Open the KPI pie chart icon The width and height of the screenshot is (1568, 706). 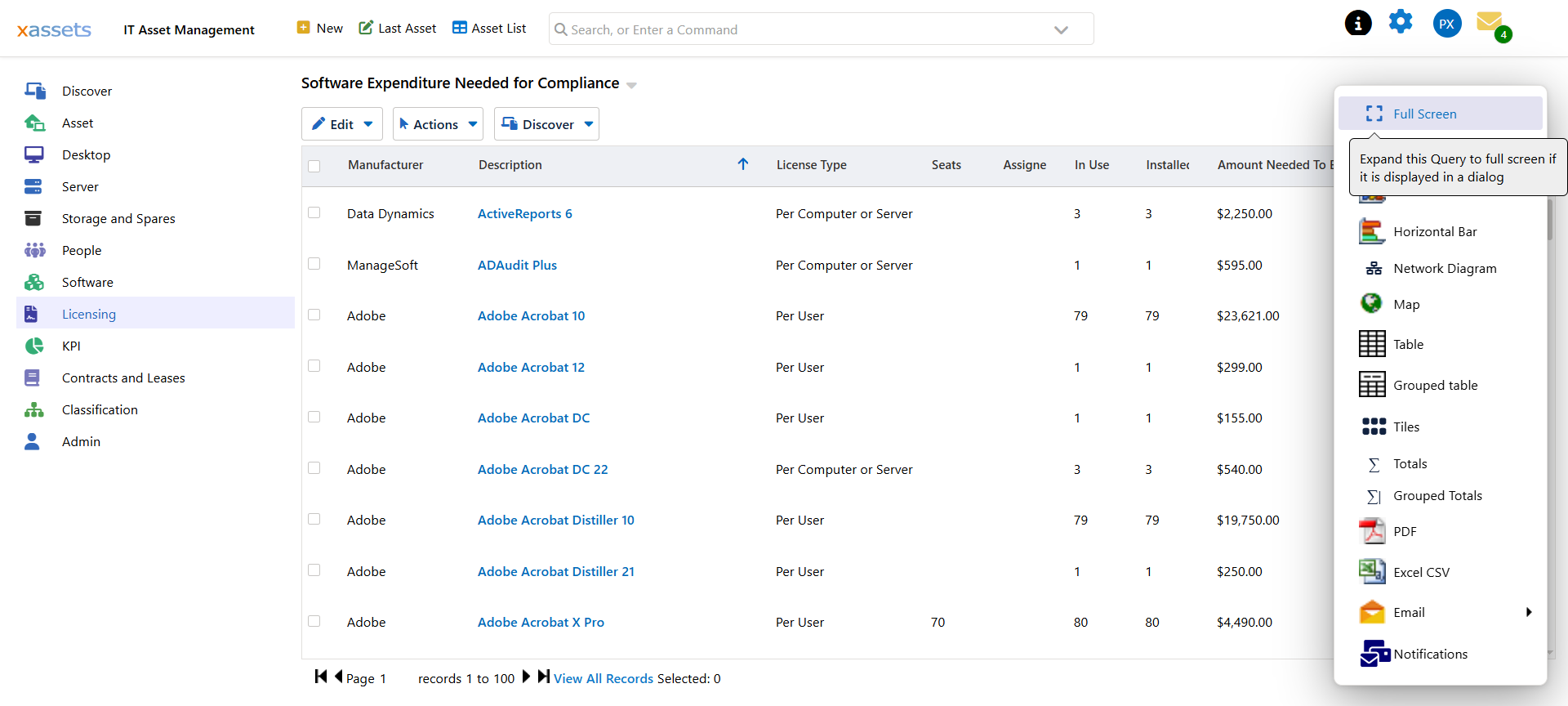pyautogui.click(x=34, y=346)
